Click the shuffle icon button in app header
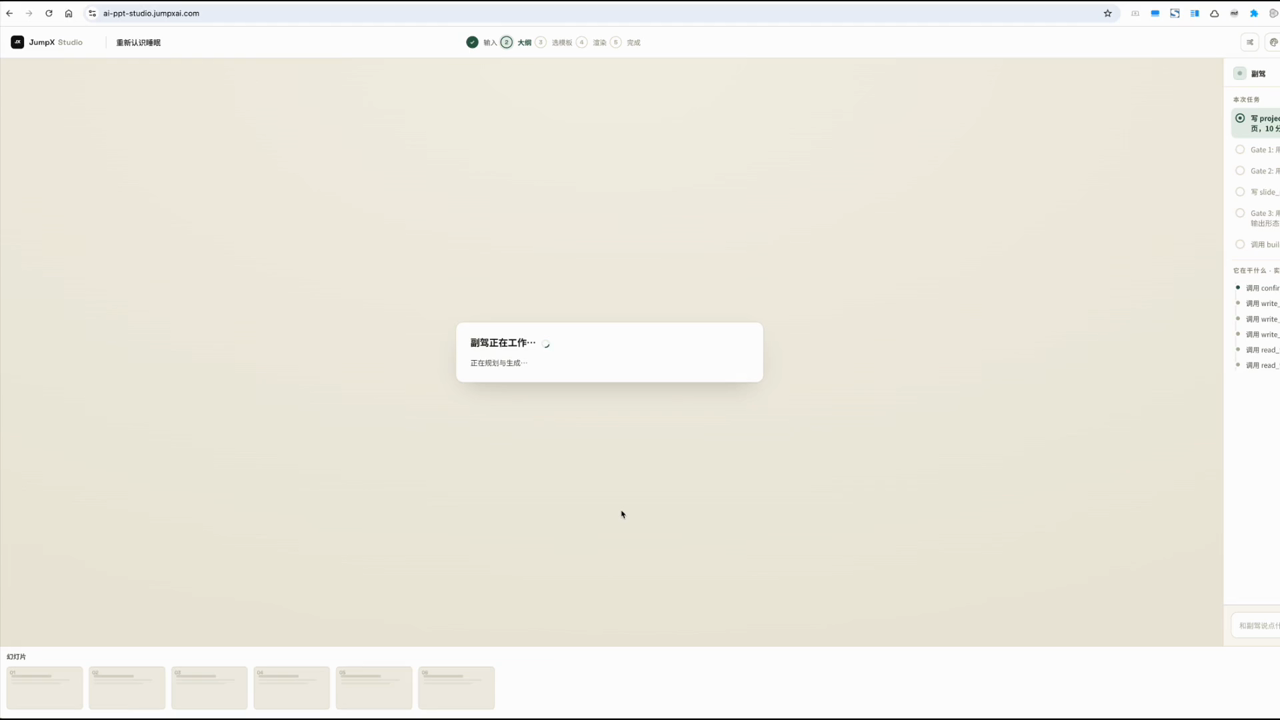The width and height of the screenshot is (1280, 720). [x=1250, y=42]
